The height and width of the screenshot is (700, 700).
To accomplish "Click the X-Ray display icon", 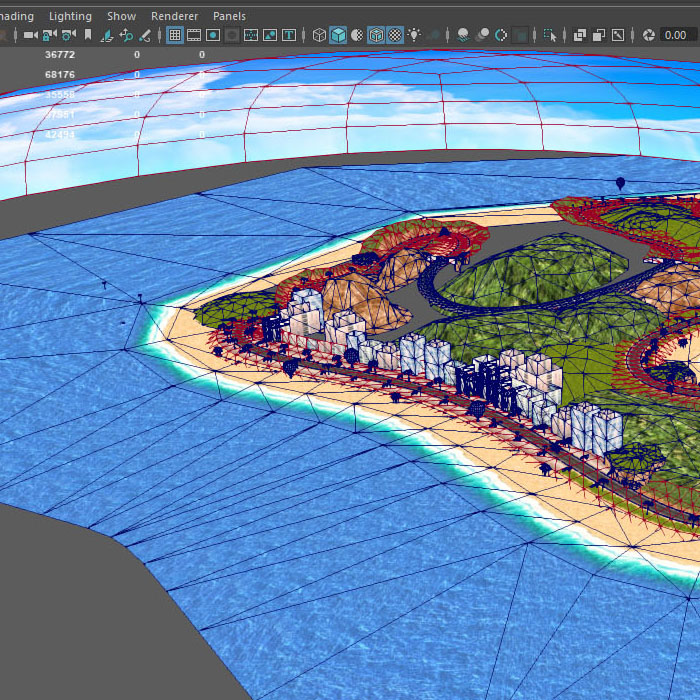I will pyautogui.click(x=580, y=35).
